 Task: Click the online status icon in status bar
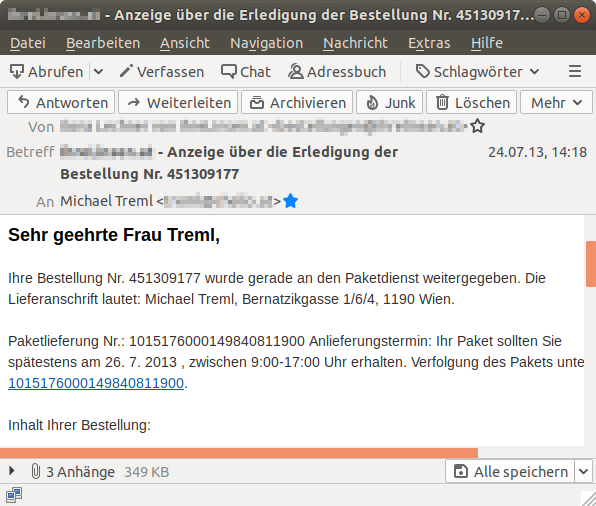coord(14,495)
